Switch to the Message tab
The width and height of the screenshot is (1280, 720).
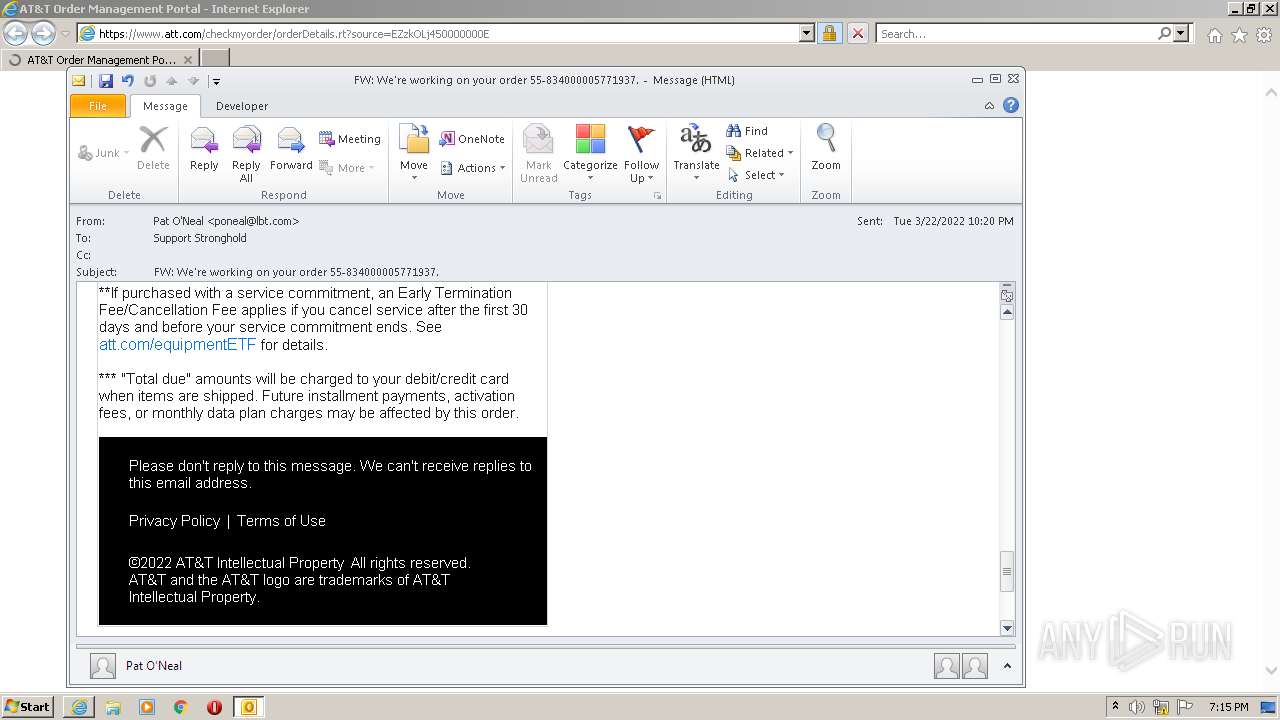tap(165, 106)
